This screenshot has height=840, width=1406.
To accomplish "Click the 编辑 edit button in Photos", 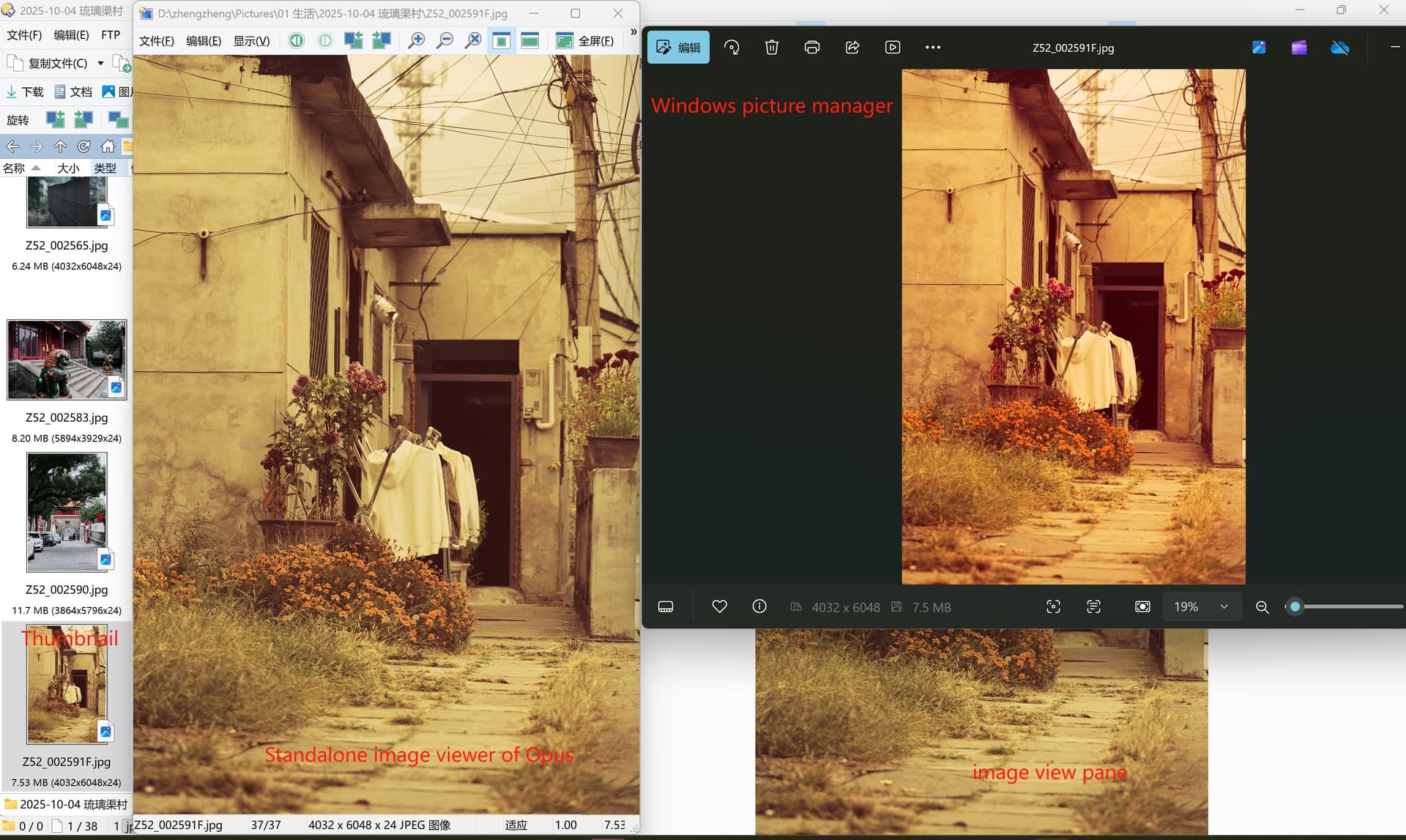I will point(678,48).
